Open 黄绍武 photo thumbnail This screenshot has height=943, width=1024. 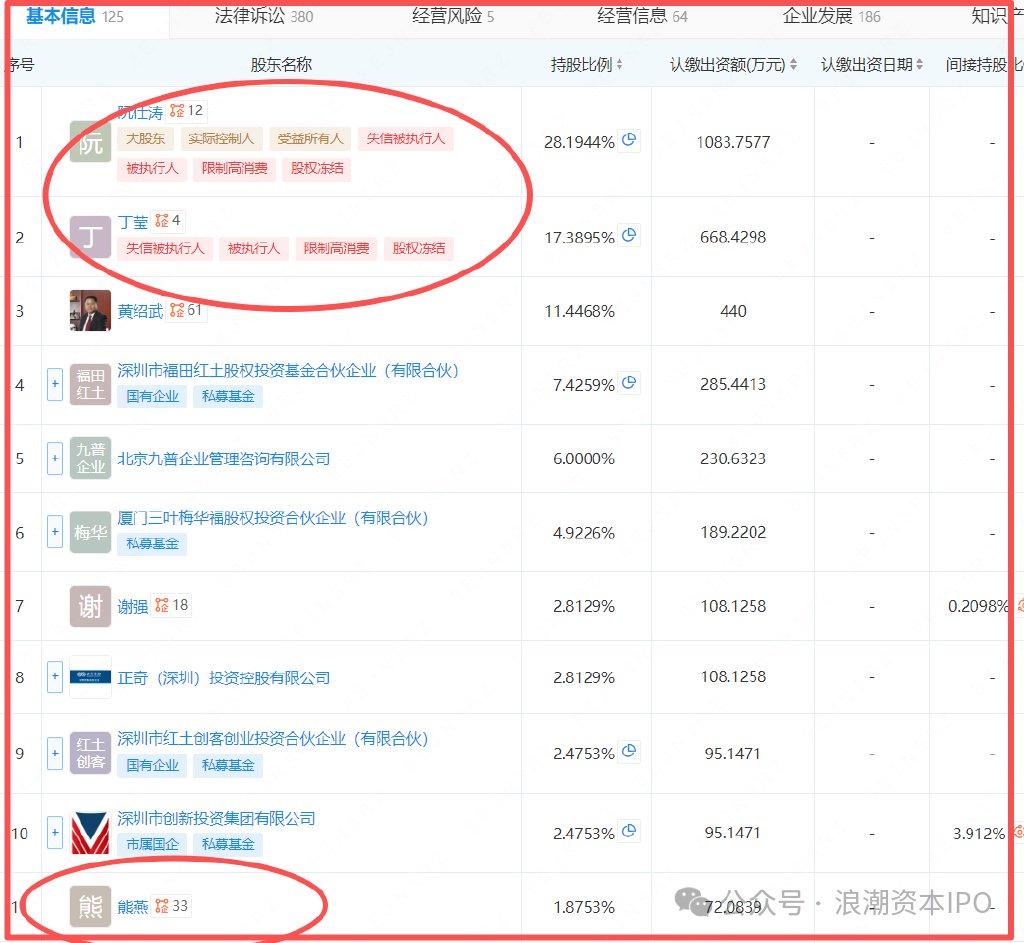click(90, 310)
